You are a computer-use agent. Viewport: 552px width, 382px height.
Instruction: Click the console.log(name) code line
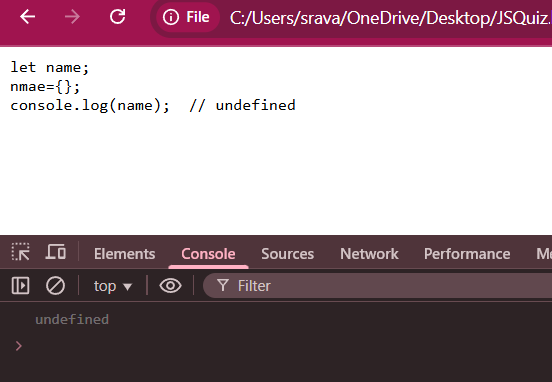(153, 105)
